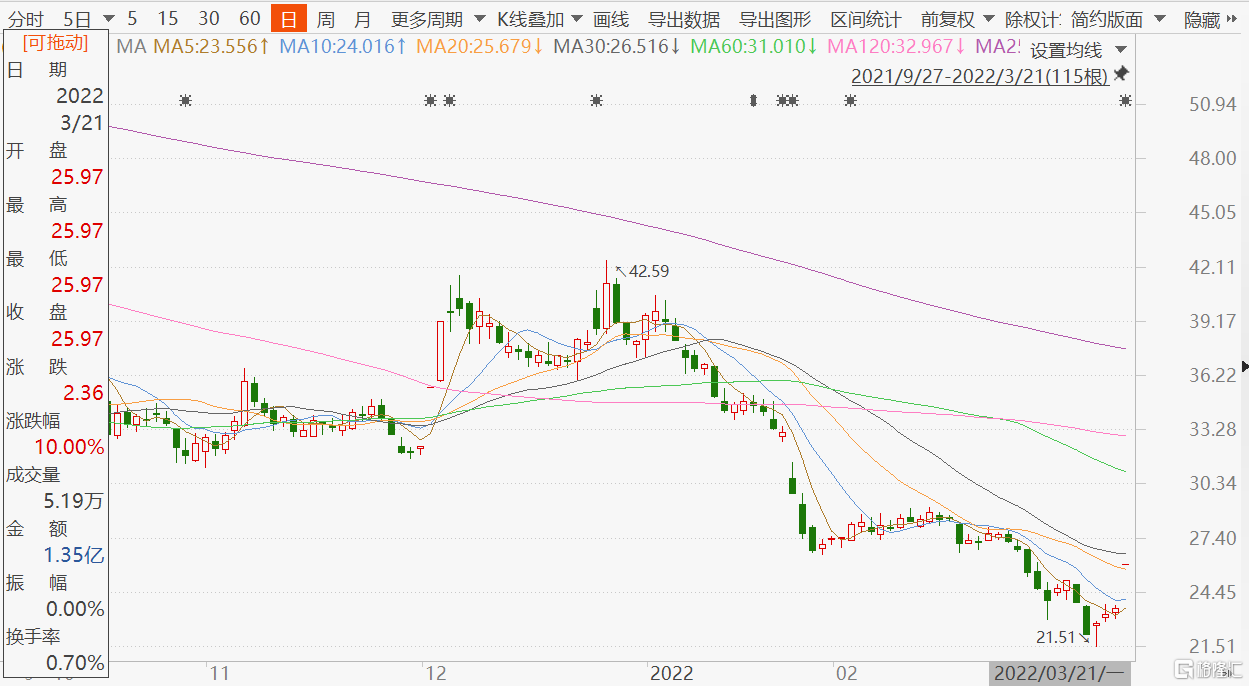This screenshot has height=686, width=1249.
Task: Click the MA20:25.679 indicator label
Action: point(480,46)
